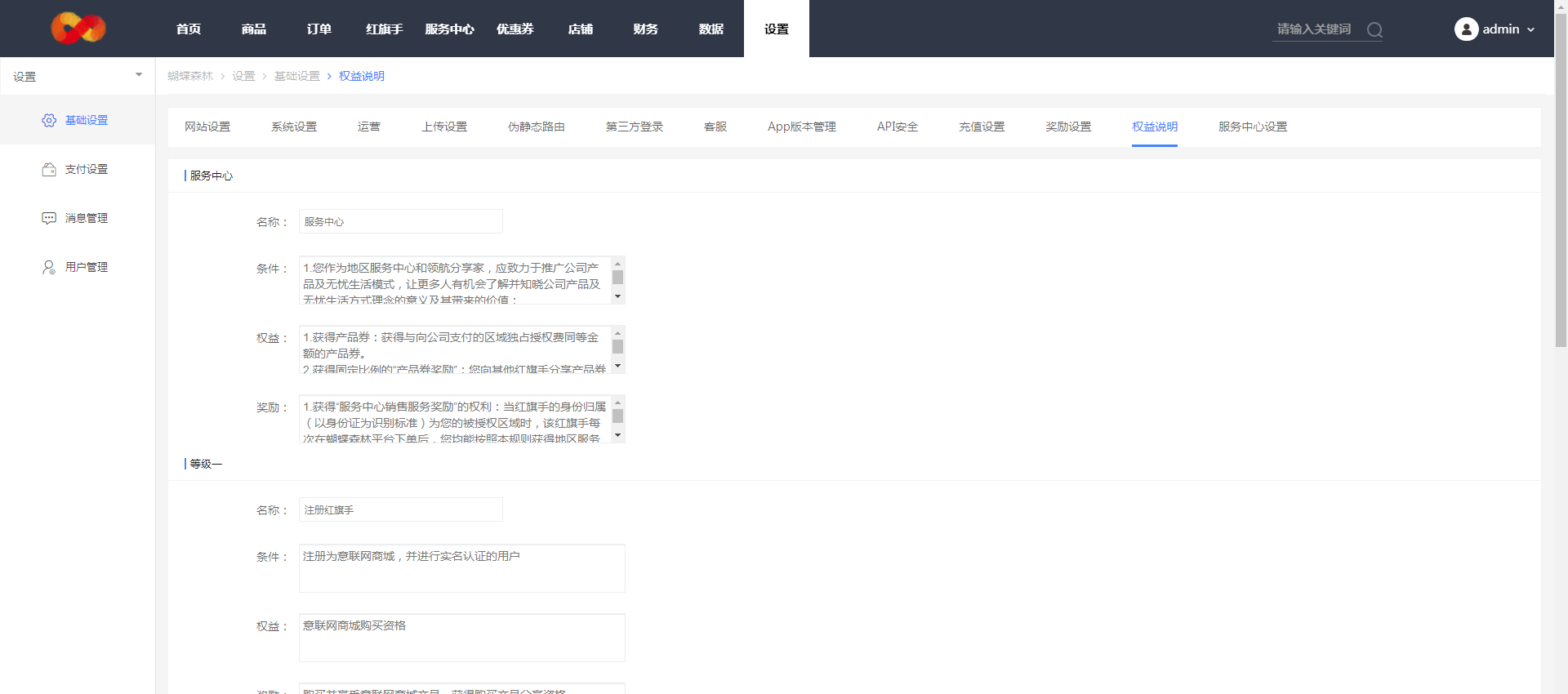
Task: Switch to the 奖励设置 tab
Action: coord(1068,127)
